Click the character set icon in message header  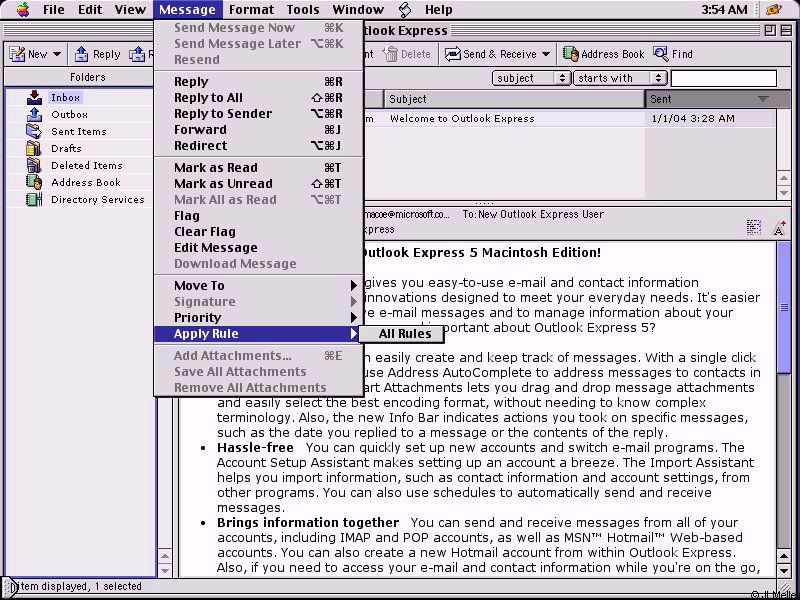click(754, 227)
